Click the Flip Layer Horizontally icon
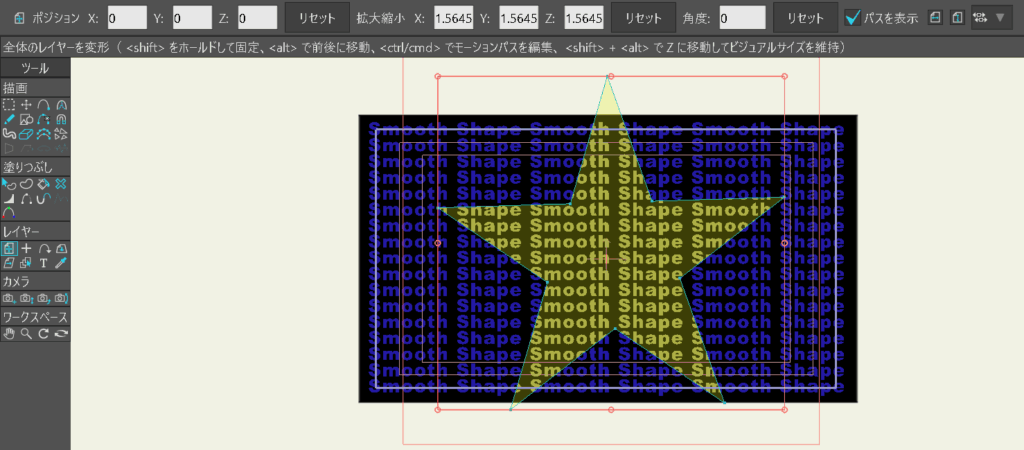 [935, 17]
